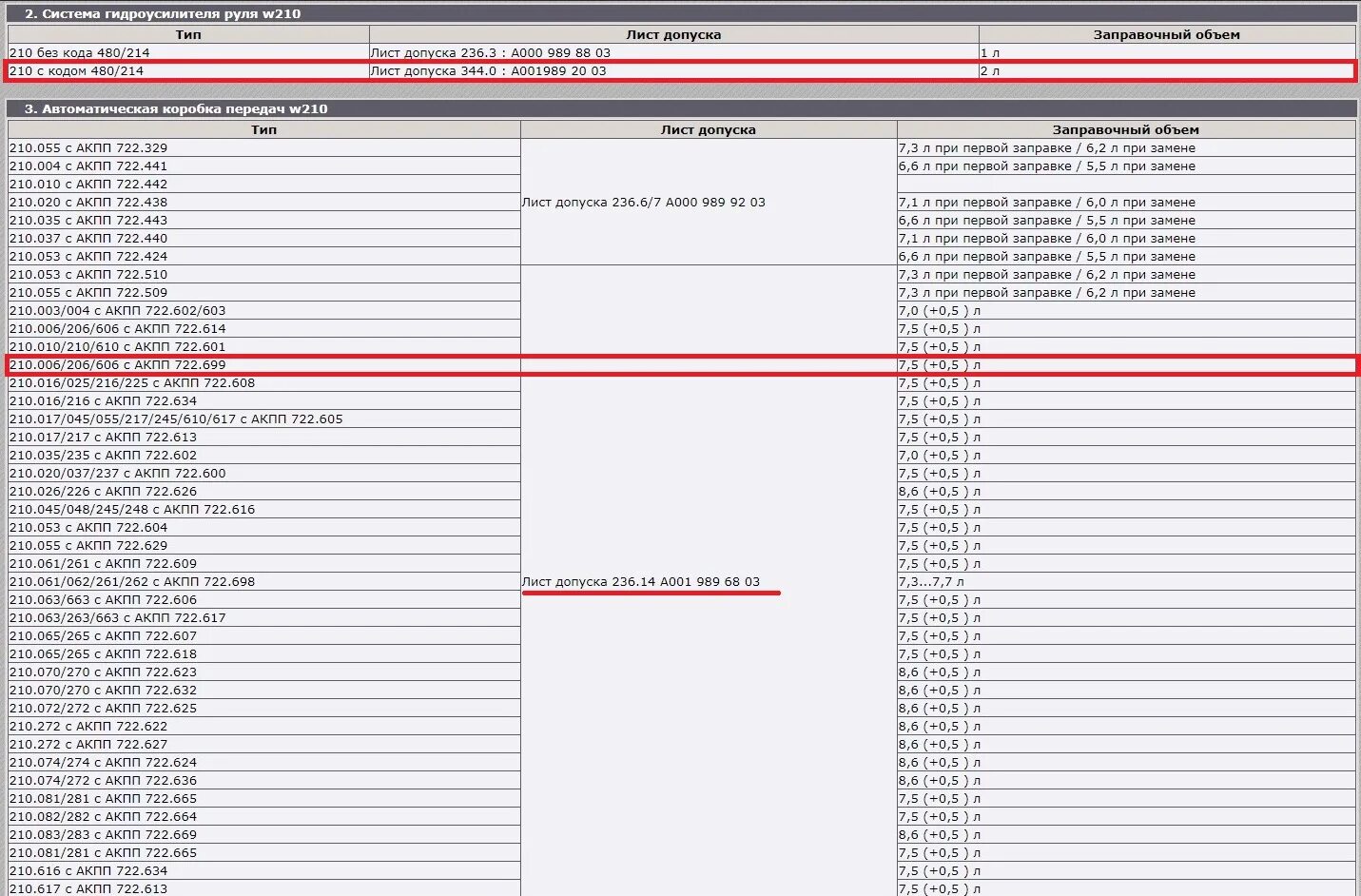The width and height of the screenshot is (1361, 896).
Task: Click cell '210.055 с АКПП 722.629'
Action: point(264,545)
